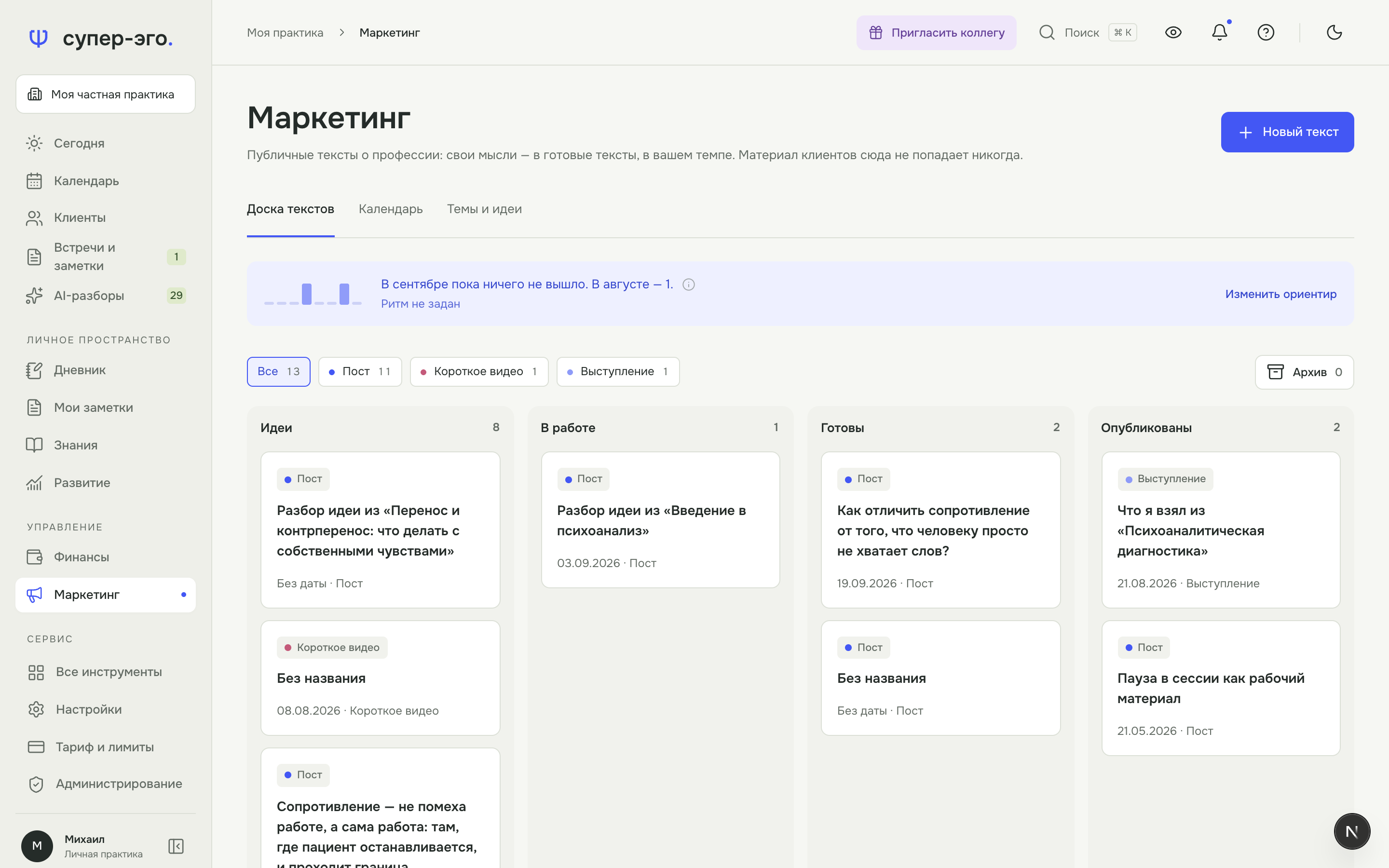
Task: Click Моя практика breadcrumb
Action: pos(285,33)
